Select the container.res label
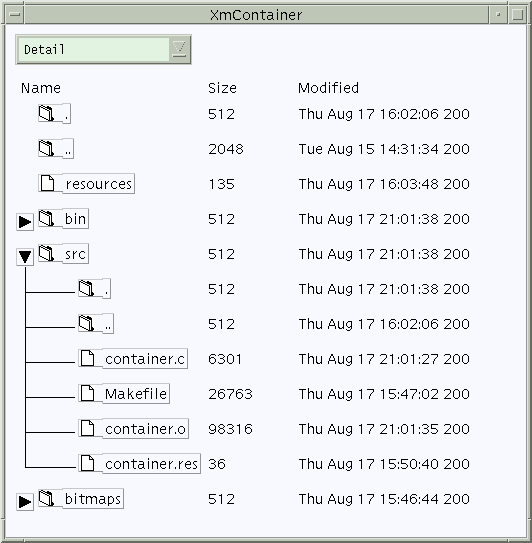 click(x=151, y=463)
